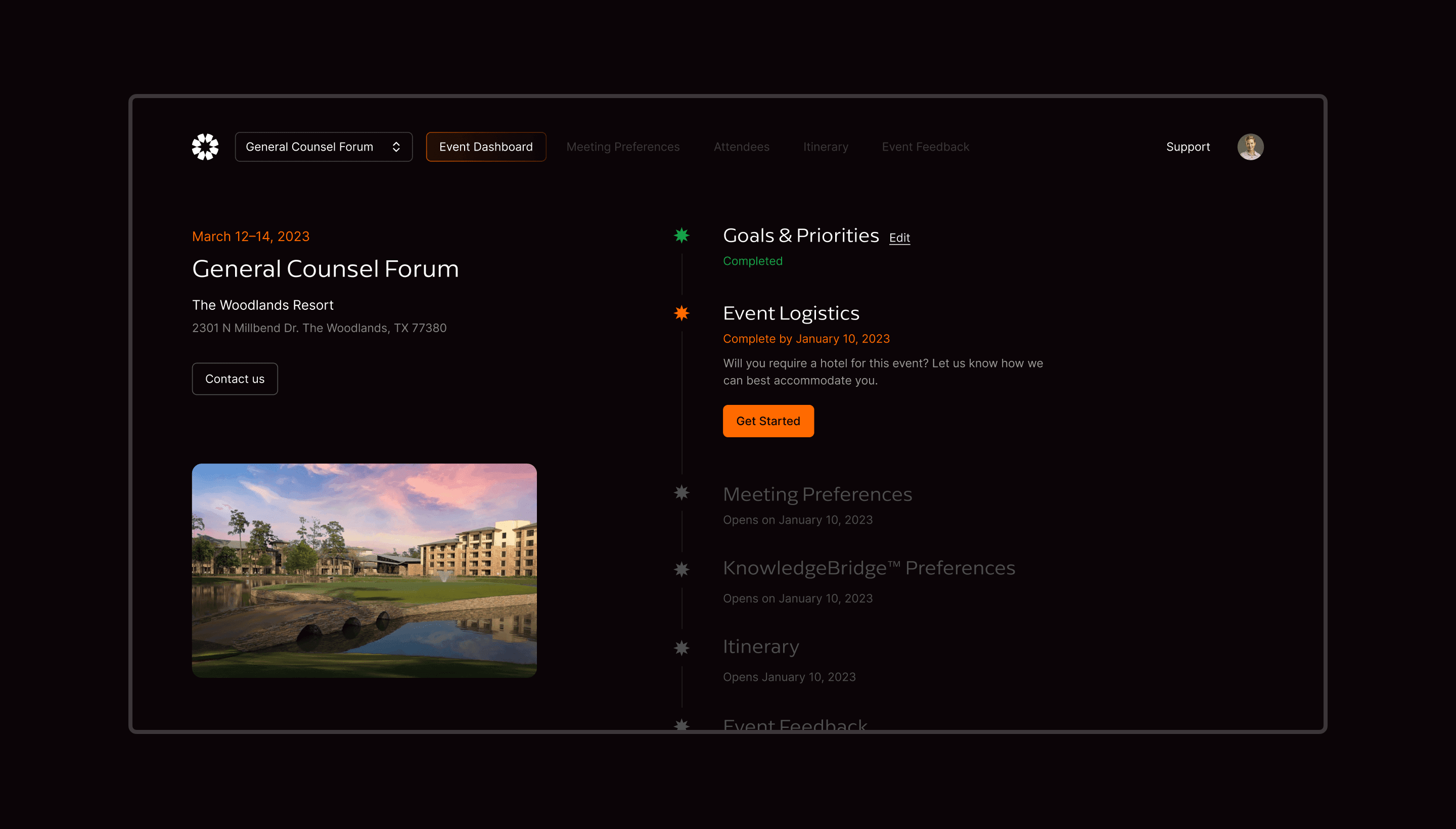
Task: Click the orange star beside Event Logistics
Action: (681, 313)
